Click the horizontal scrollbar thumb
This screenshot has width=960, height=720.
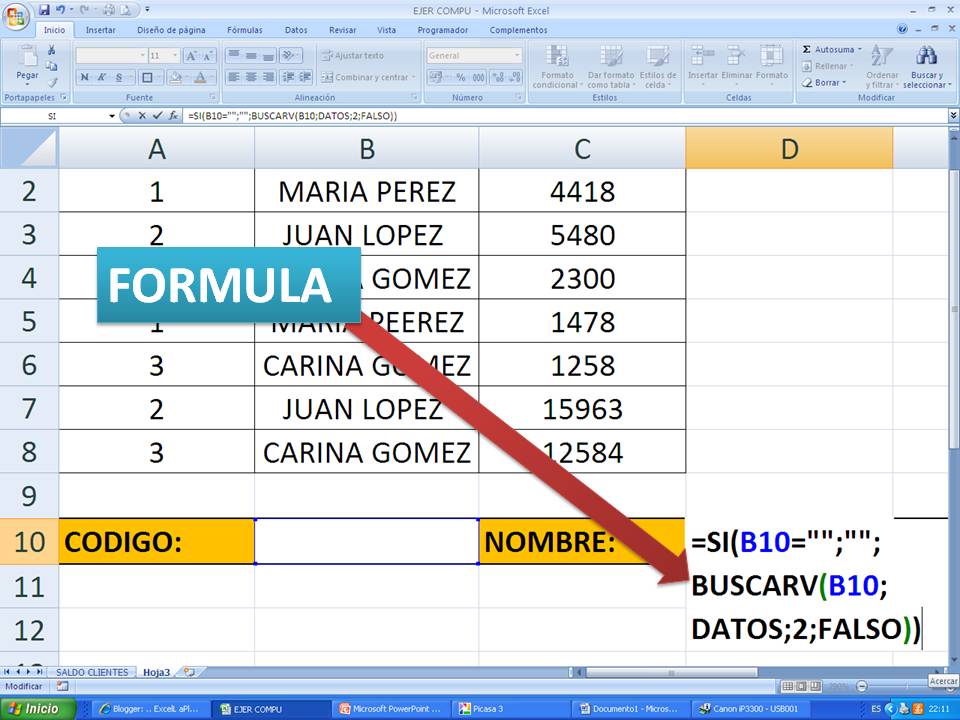coord(671,672)
